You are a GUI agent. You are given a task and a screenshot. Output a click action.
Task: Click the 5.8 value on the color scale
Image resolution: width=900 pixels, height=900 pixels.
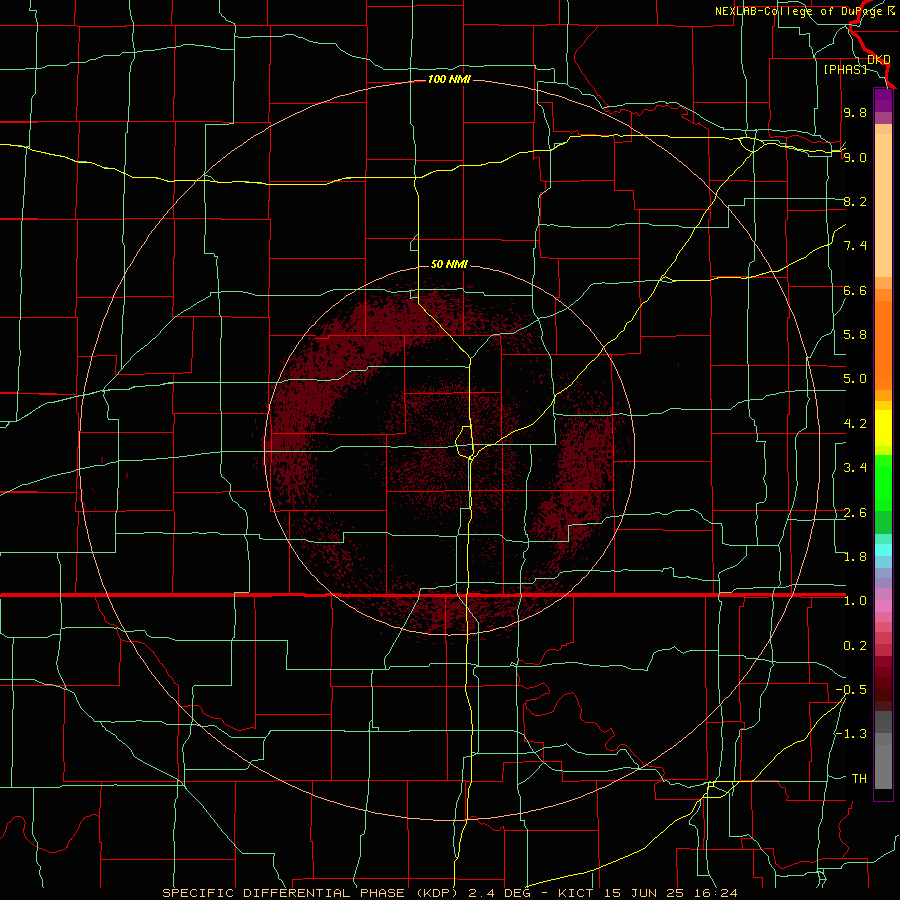click(855, 335)
